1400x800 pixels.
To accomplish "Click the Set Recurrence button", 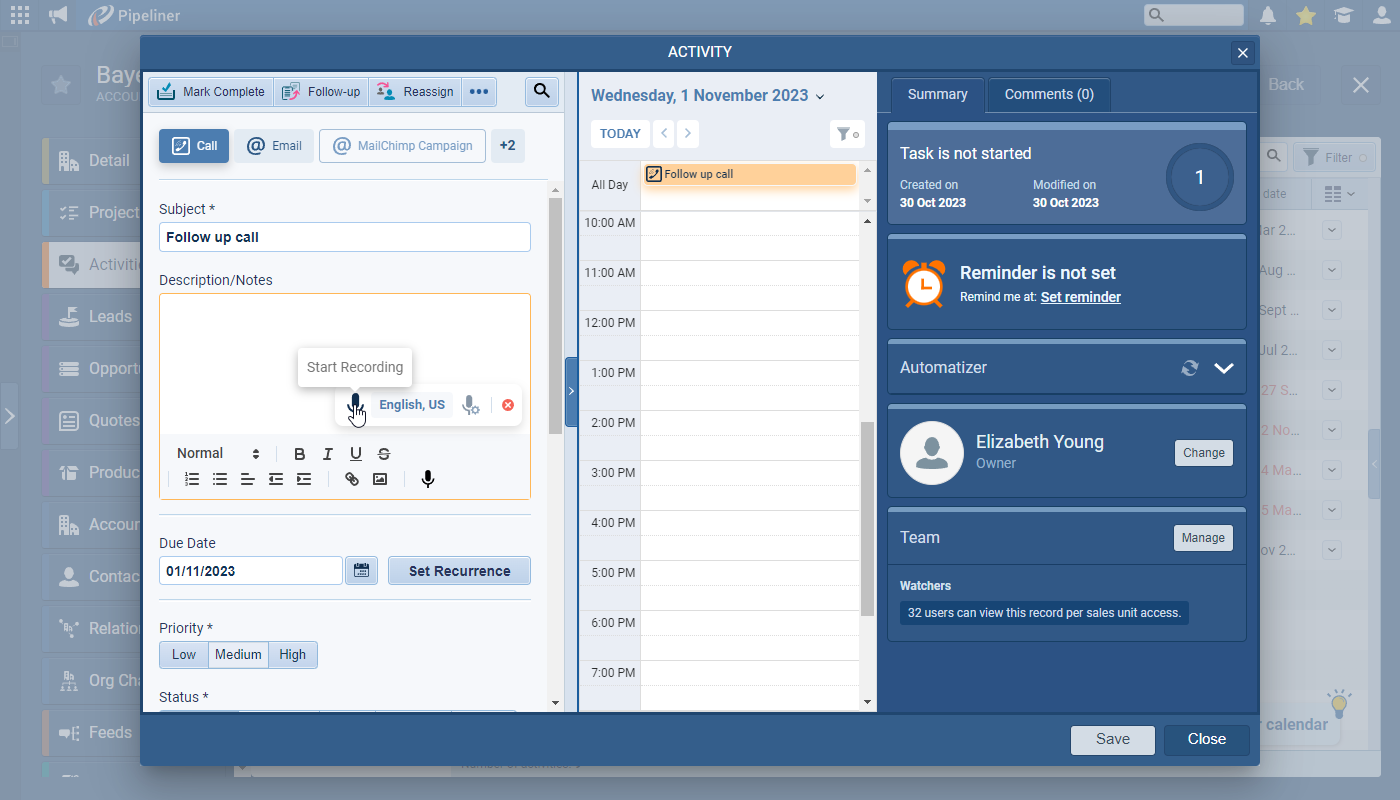I will coord(459,571).
